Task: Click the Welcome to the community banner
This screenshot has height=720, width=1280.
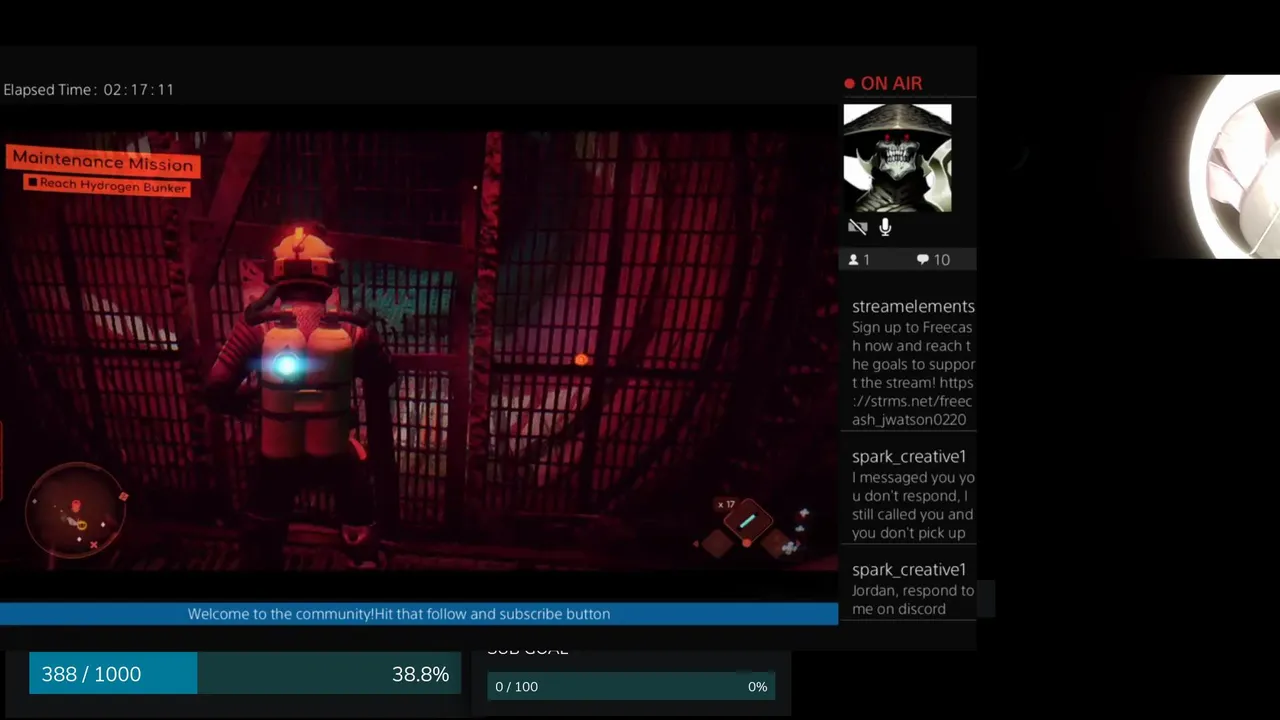Action: tap(419, 614)
